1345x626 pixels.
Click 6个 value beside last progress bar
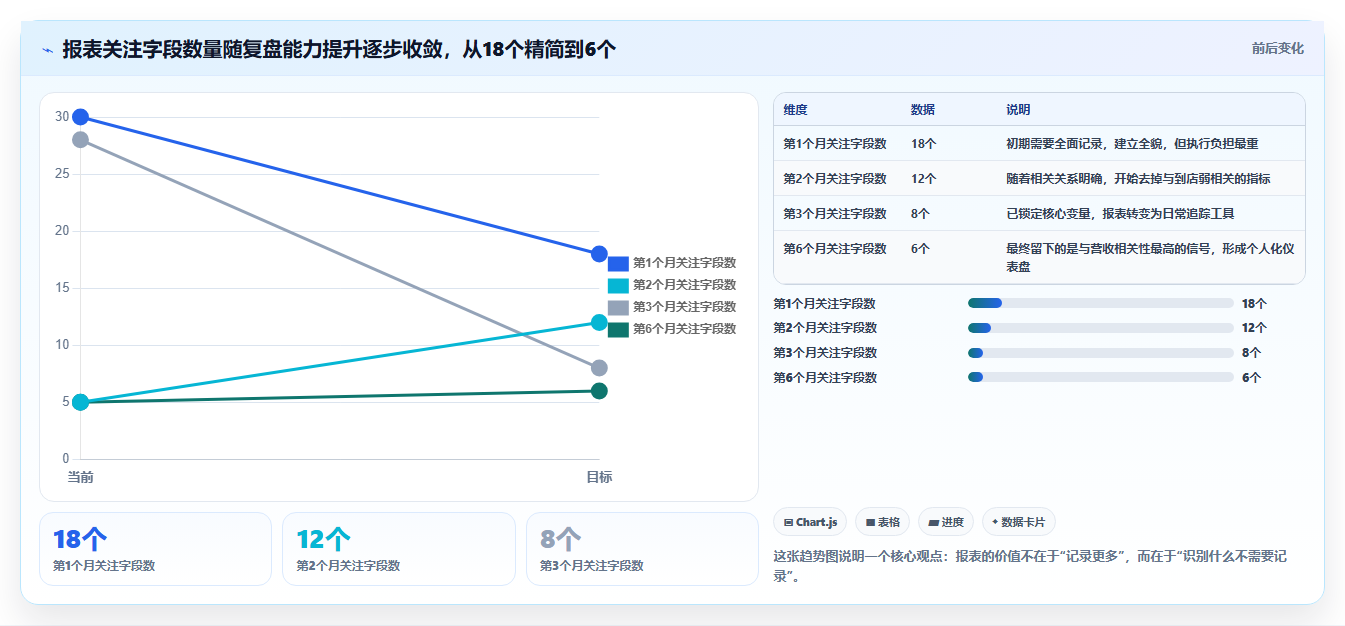point(1251,378)
